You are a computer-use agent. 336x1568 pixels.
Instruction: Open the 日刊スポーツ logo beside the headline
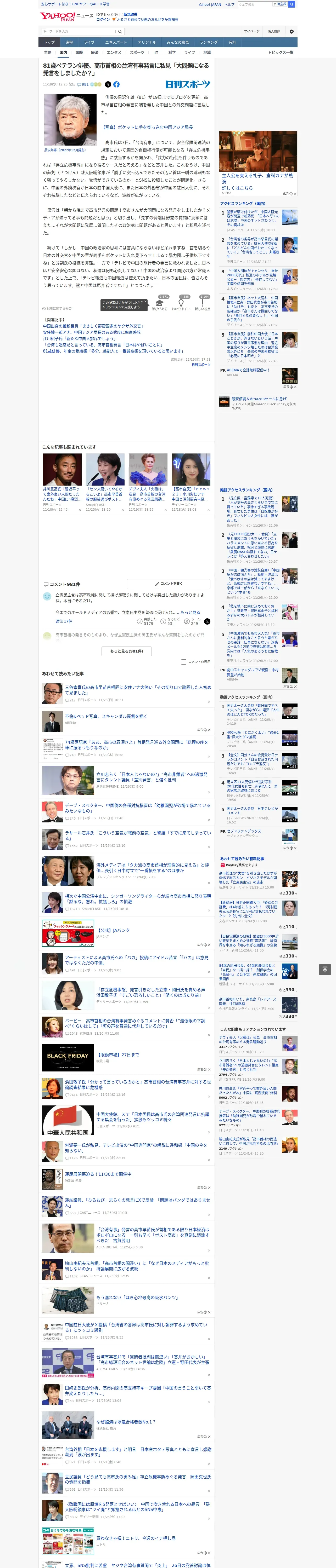[188, 85]
